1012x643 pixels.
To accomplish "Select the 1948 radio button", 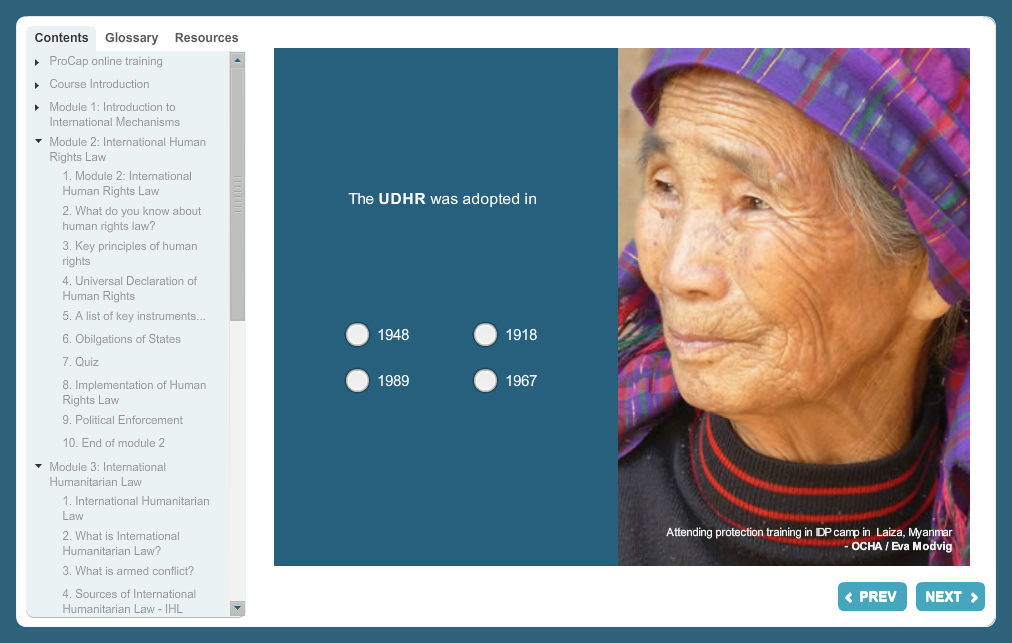I will pos(357,334).
